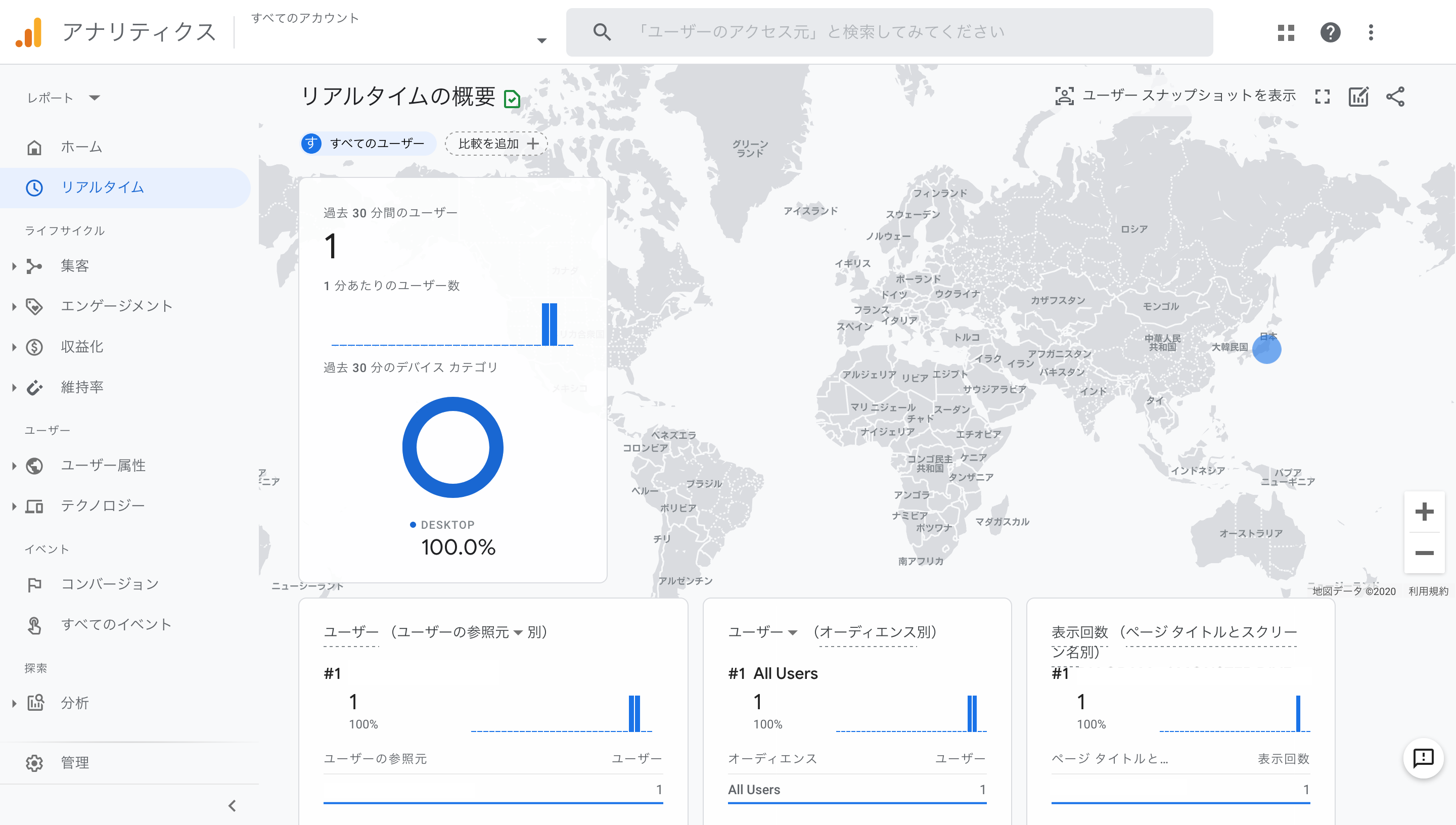Screen dimensions: 1456x825
Task: Click the リアルタイム clock icon
Action: pos(34,188)
